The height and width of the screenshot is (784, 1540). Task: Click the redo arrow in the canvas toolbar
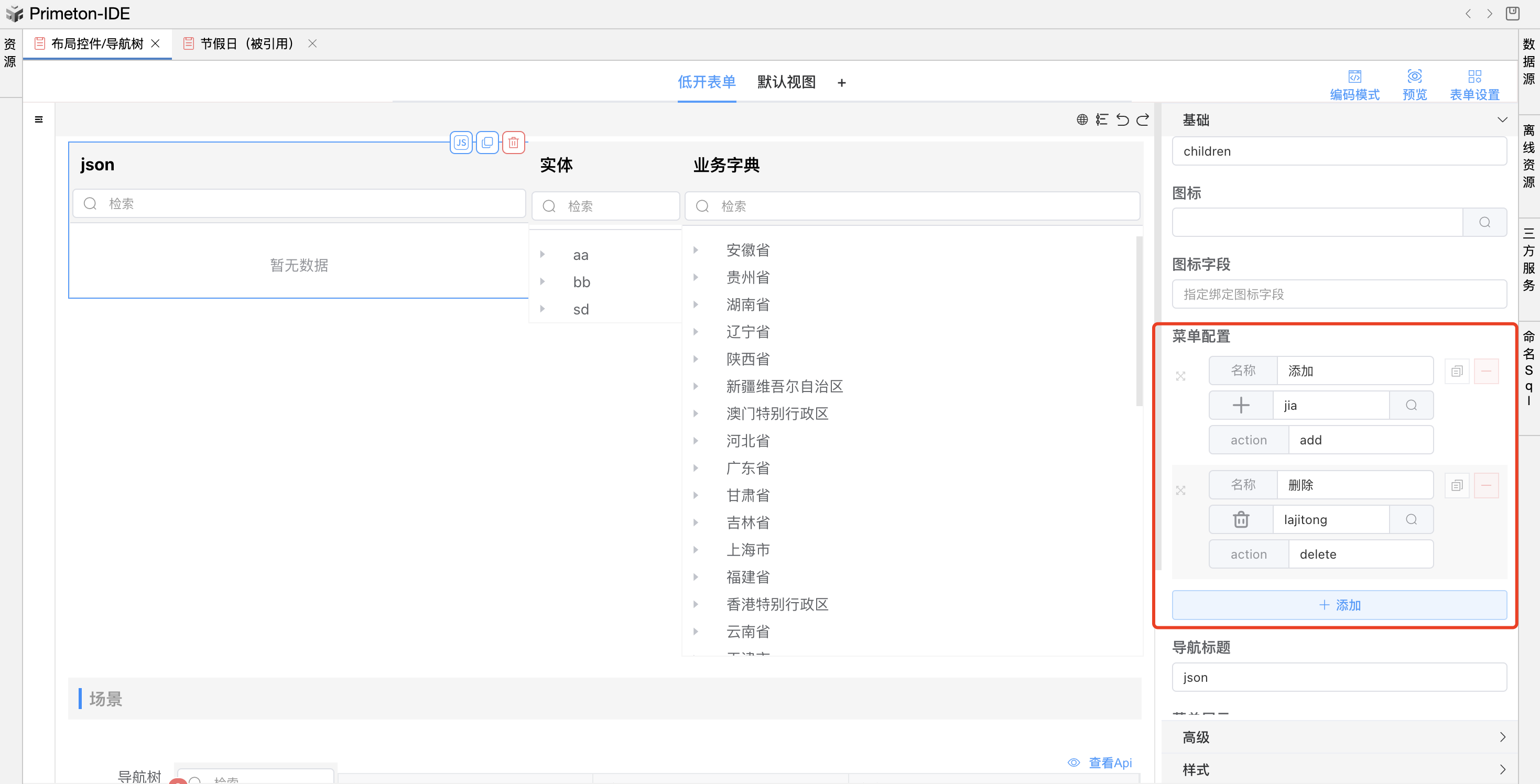pos(1143,119)
